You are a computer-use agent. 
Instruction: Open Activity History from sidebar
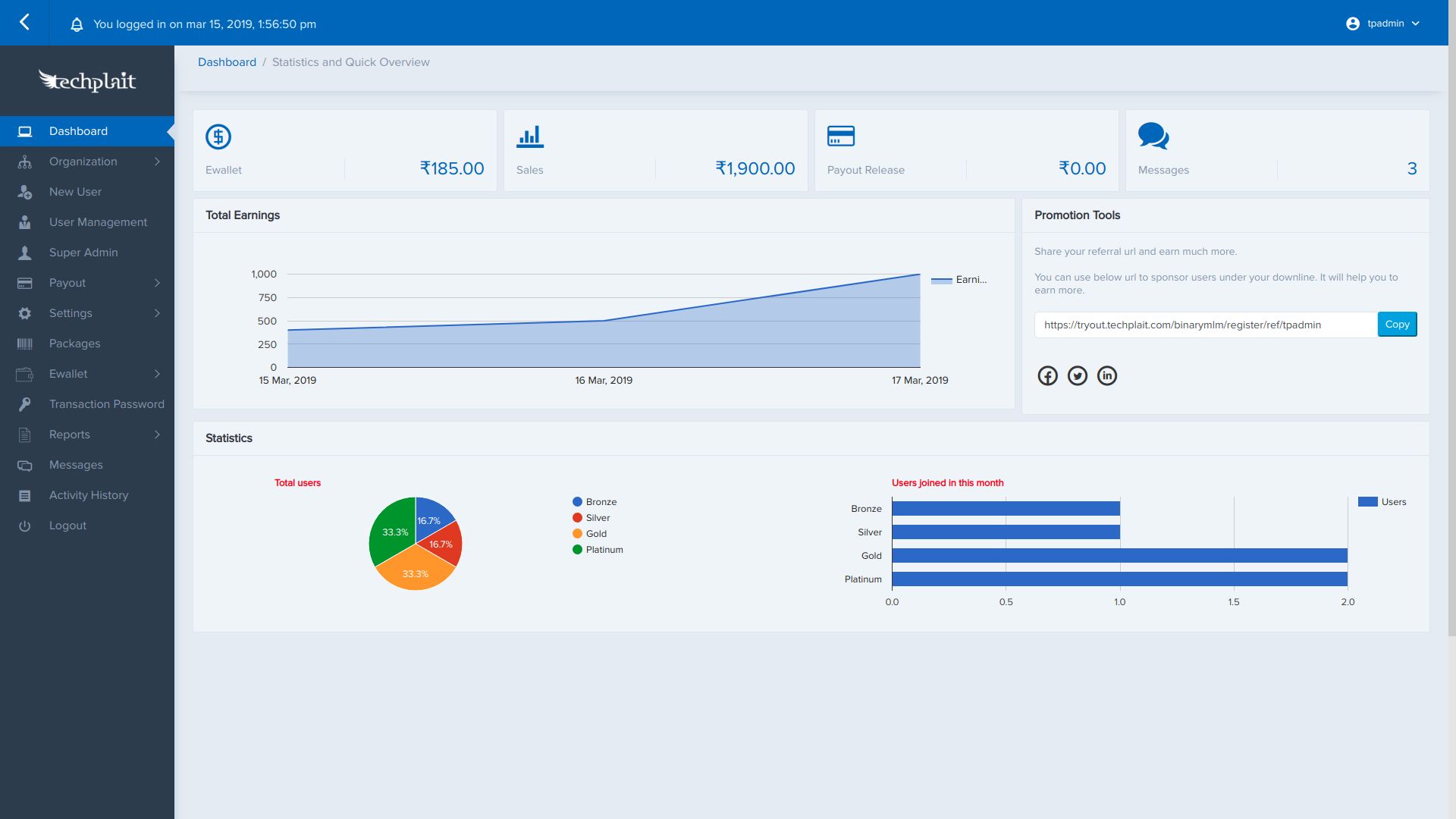88,495
